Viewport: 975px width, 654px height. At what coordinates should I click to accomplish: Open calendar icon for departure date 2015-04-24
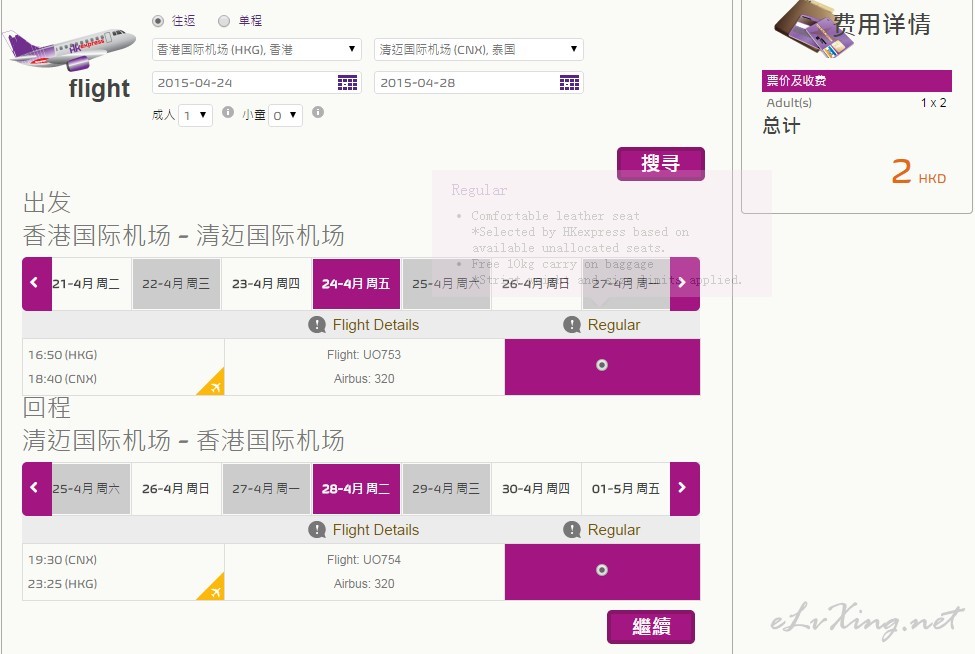(x=348, y=83)
